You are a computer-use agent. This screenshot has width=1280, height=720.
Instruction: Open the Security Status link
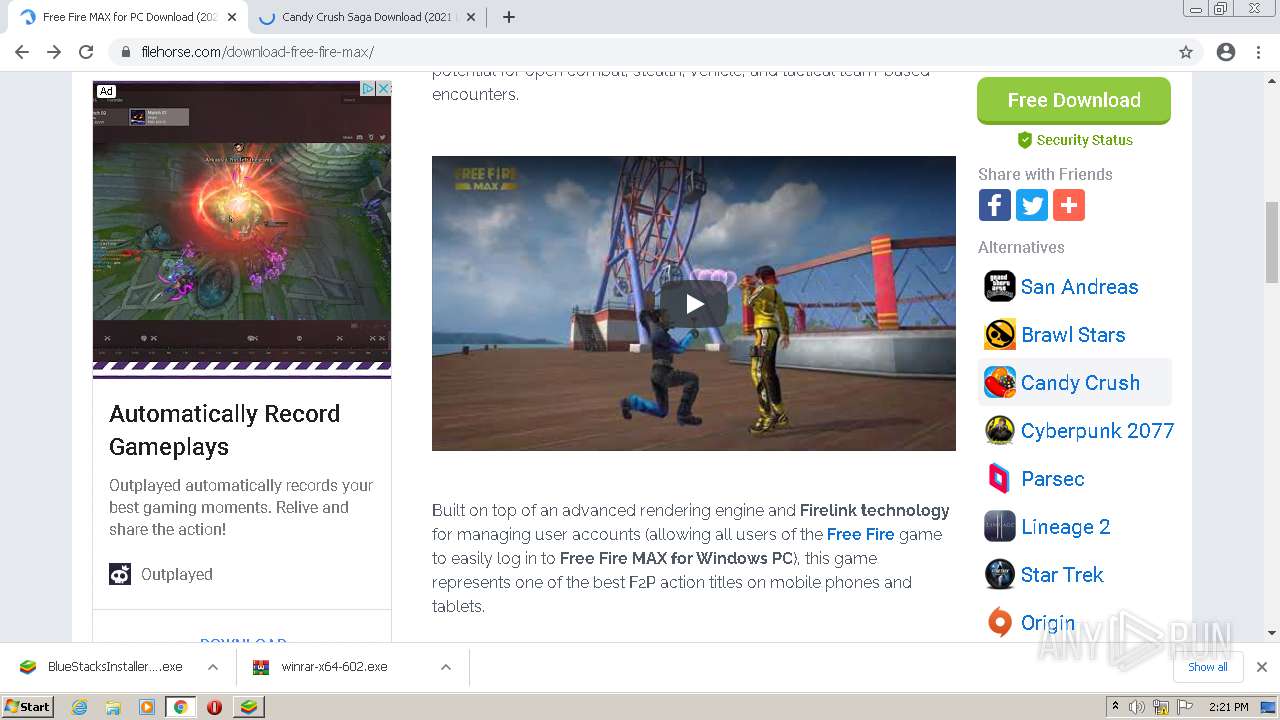click(1075, 140)
